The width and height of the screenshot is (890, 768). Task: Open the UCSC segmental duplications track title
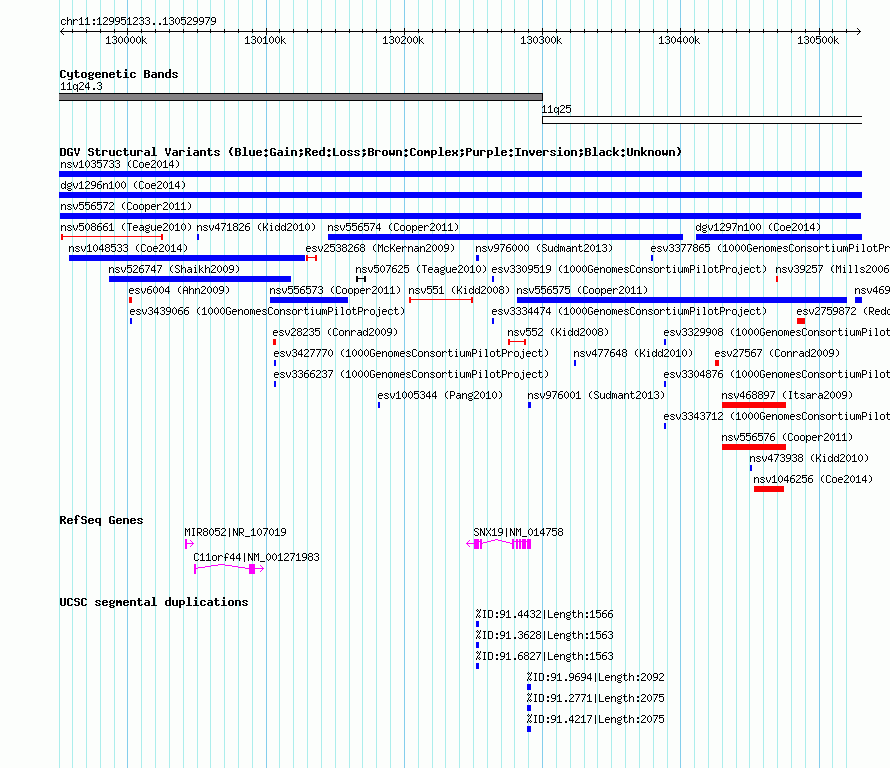154,602
